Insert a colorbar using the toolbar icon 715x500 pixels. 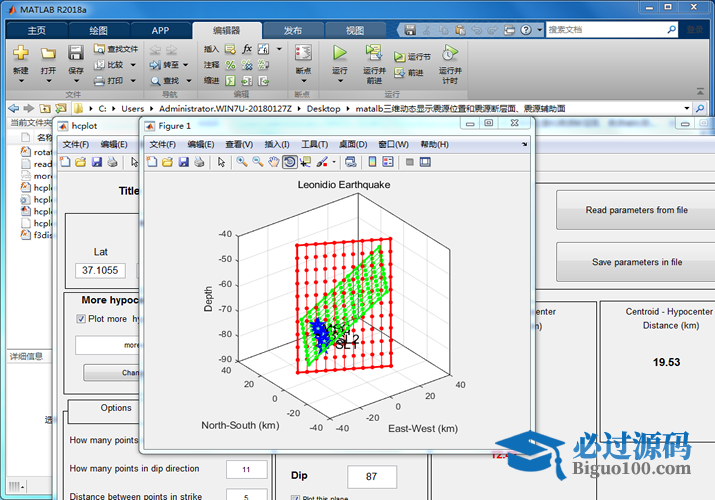[x=373, y=162]
